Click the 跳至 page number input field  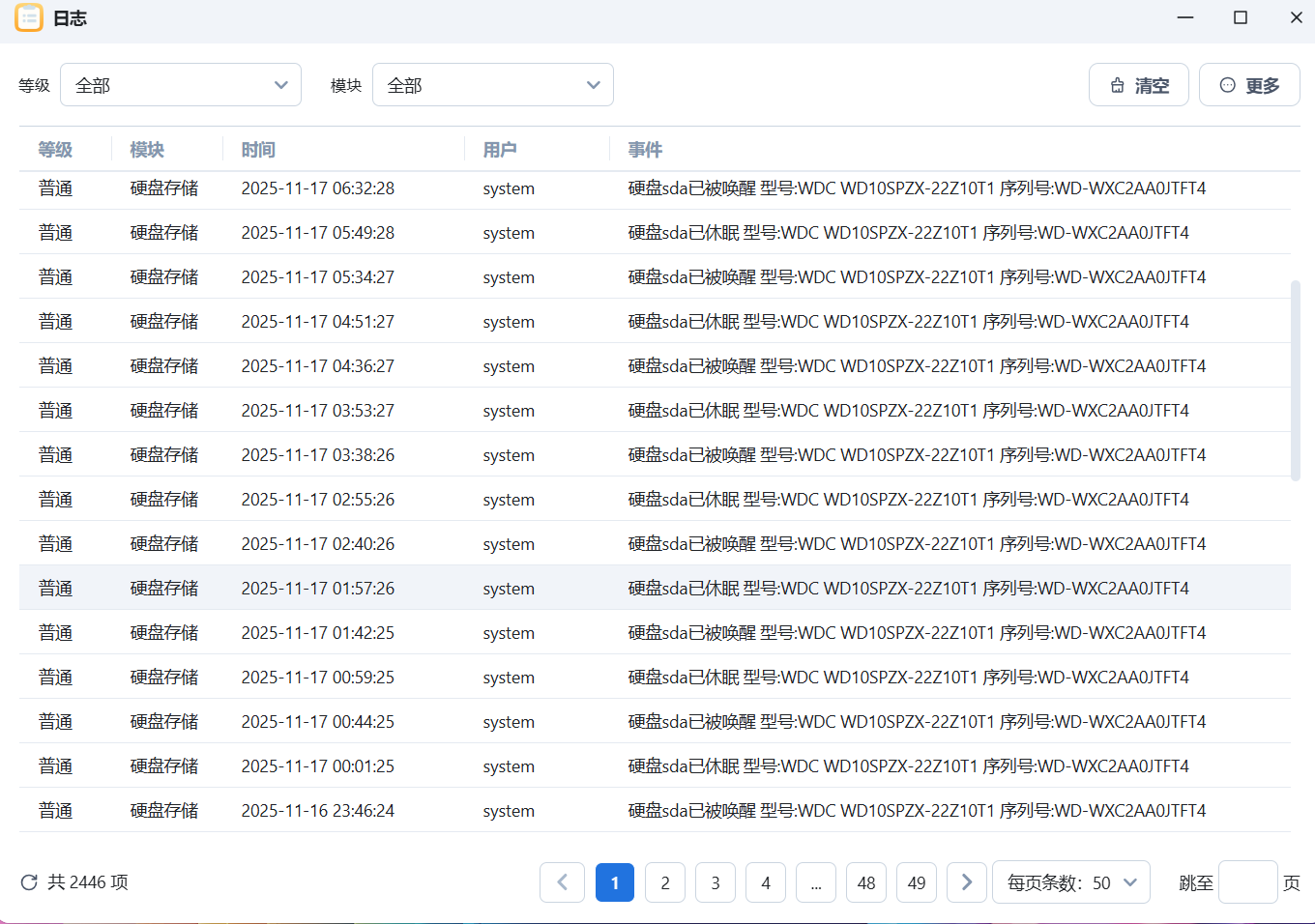point(1247,881)
